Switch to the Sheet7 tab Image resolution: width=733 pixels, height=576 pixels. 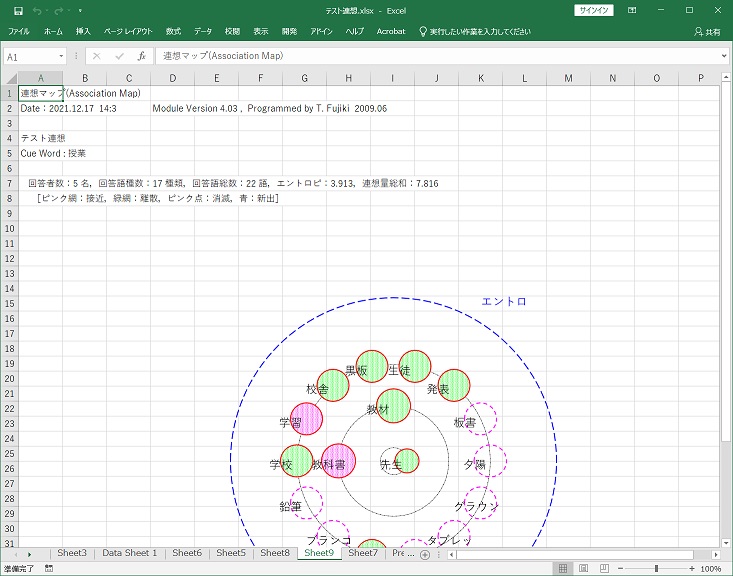[x=363, y=553]
